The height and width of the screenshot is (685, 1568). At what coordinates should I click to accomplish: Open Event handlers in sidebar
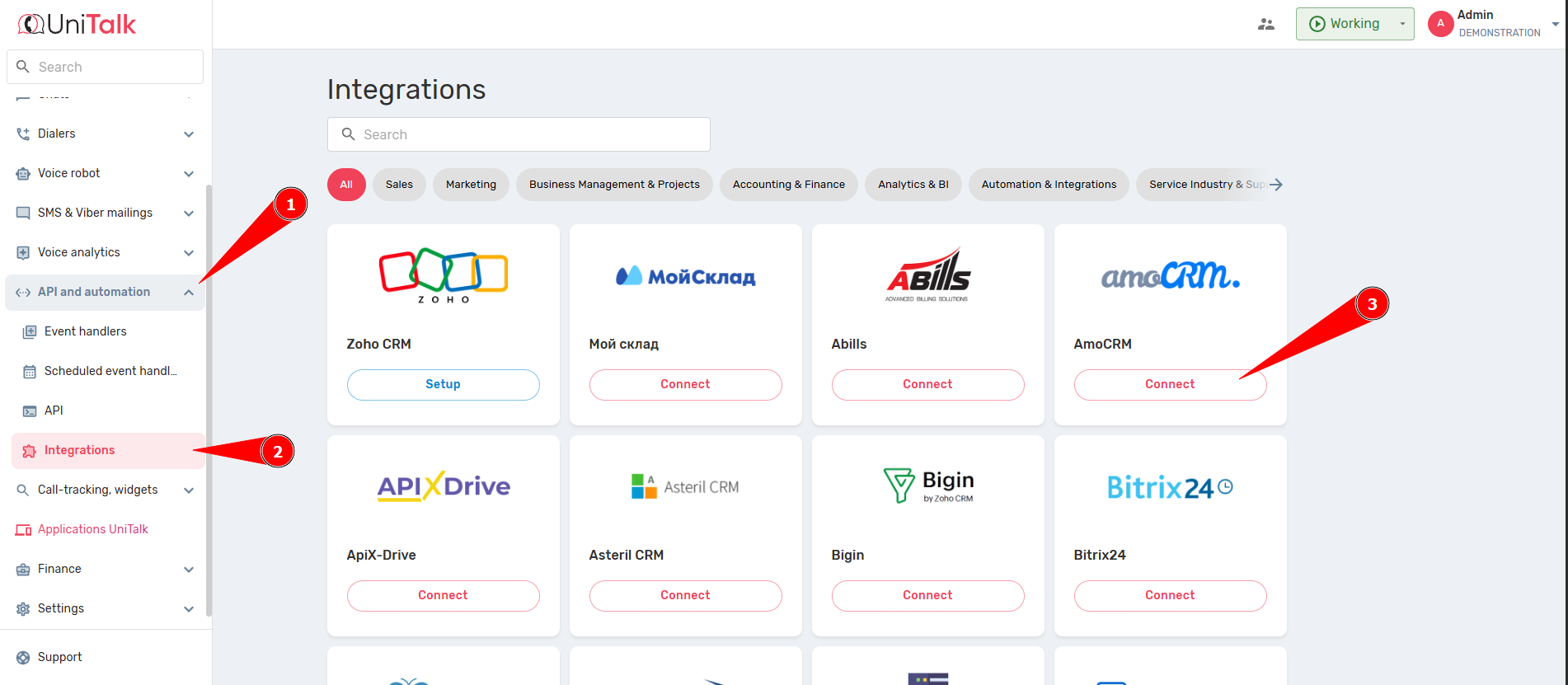coord(85,331)
